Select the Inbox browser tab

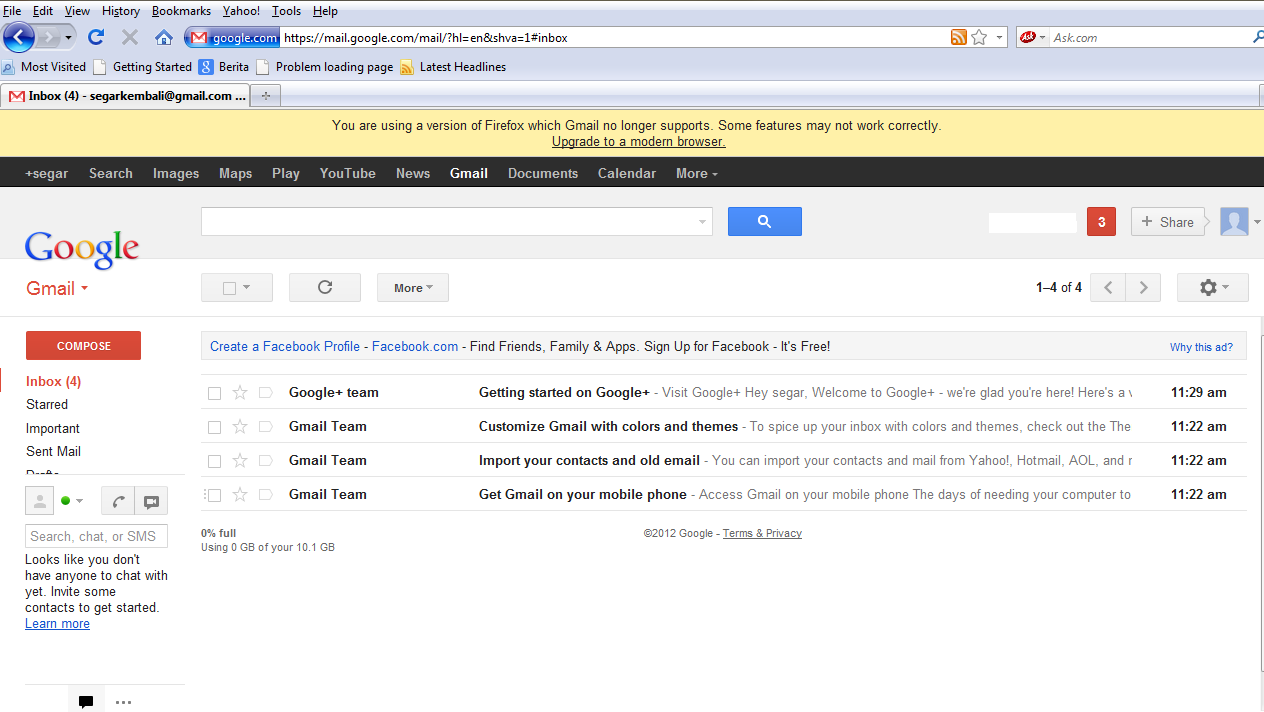point(126,96)
